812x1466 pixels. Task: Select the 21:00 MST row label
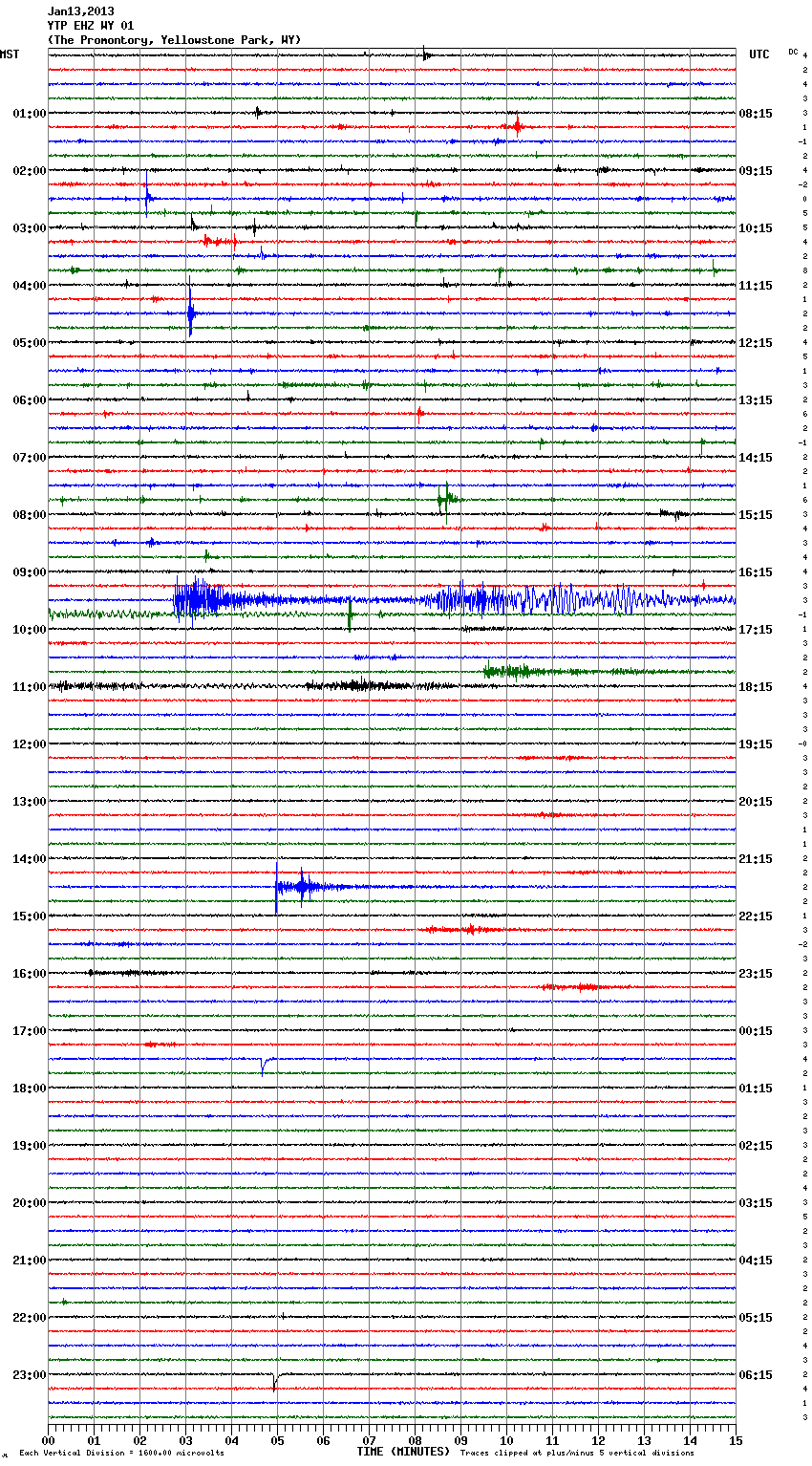[x=30, y=1261]
